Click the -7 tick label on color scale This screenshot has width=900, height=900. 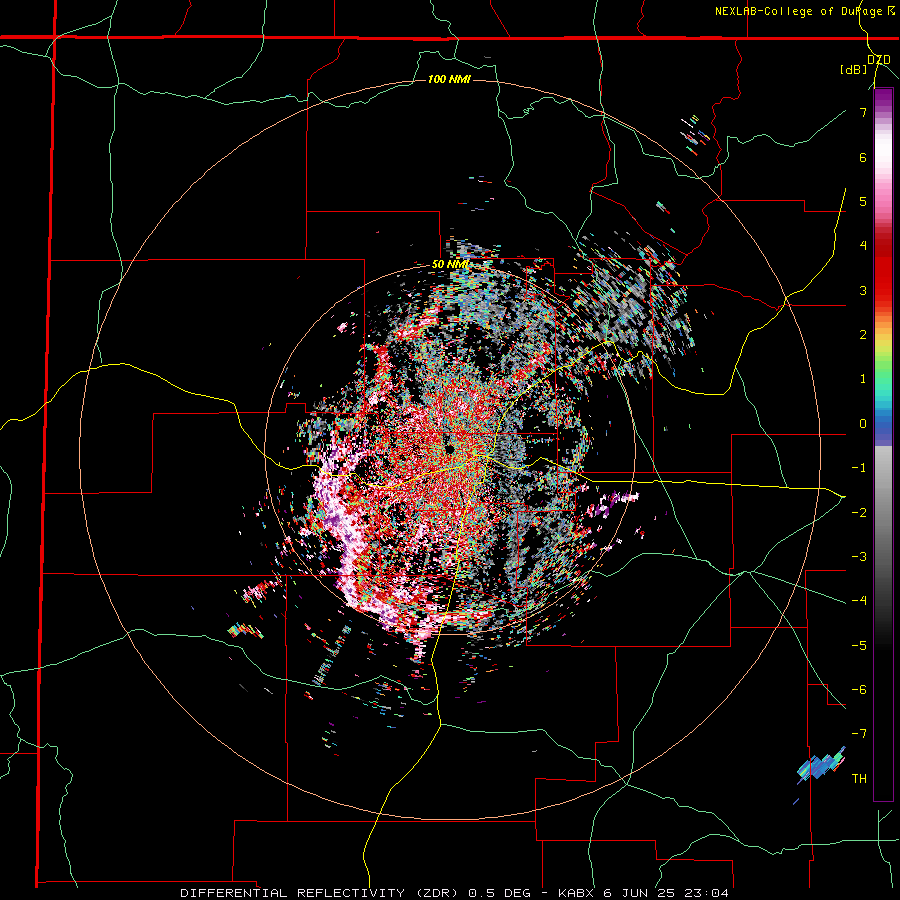pyautogui.click(x=859, y=734)
